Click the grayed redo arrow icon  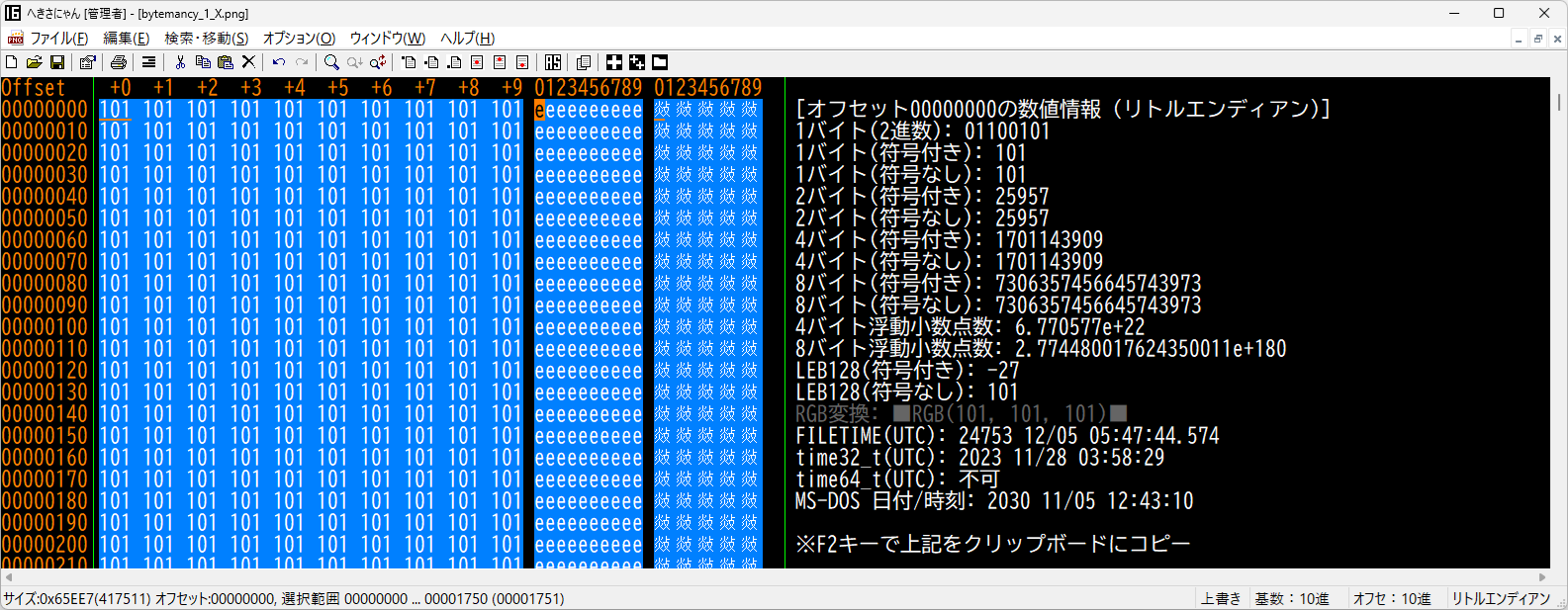[302, 62]
